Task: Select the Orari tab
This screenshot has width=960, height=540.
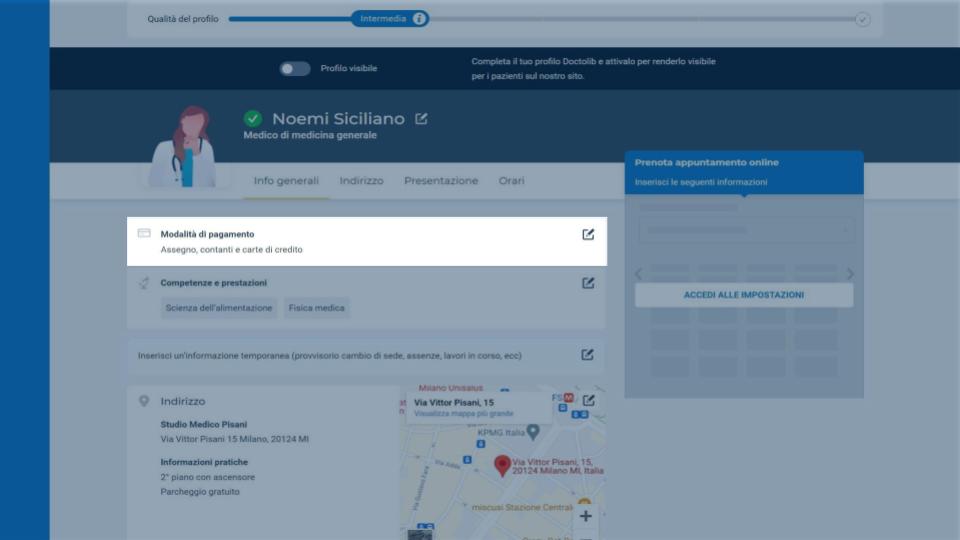Action: pos(511,181)
